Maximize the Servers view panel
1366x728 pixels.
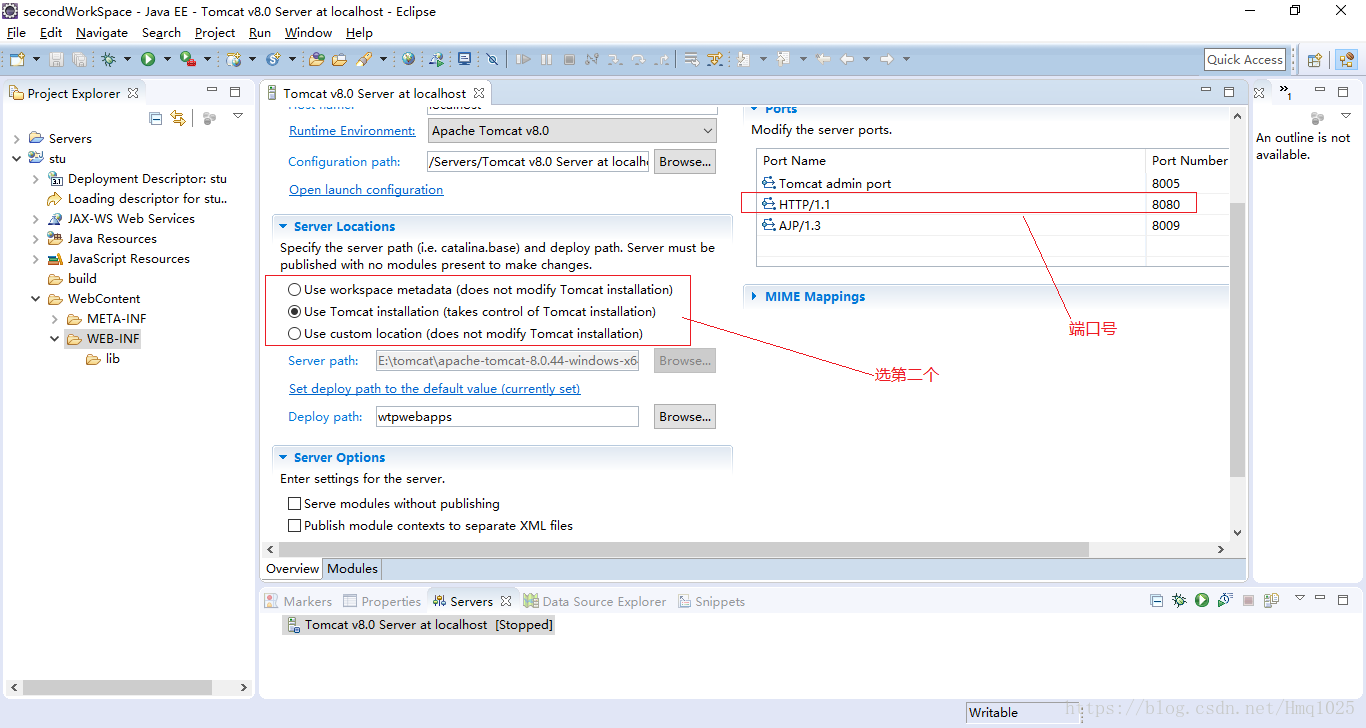coord(1345,599)
